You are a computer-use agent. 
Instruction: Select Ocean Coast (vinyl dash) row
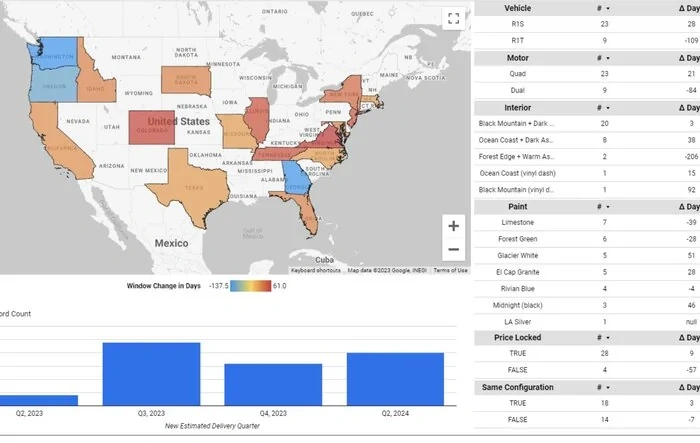587,173
